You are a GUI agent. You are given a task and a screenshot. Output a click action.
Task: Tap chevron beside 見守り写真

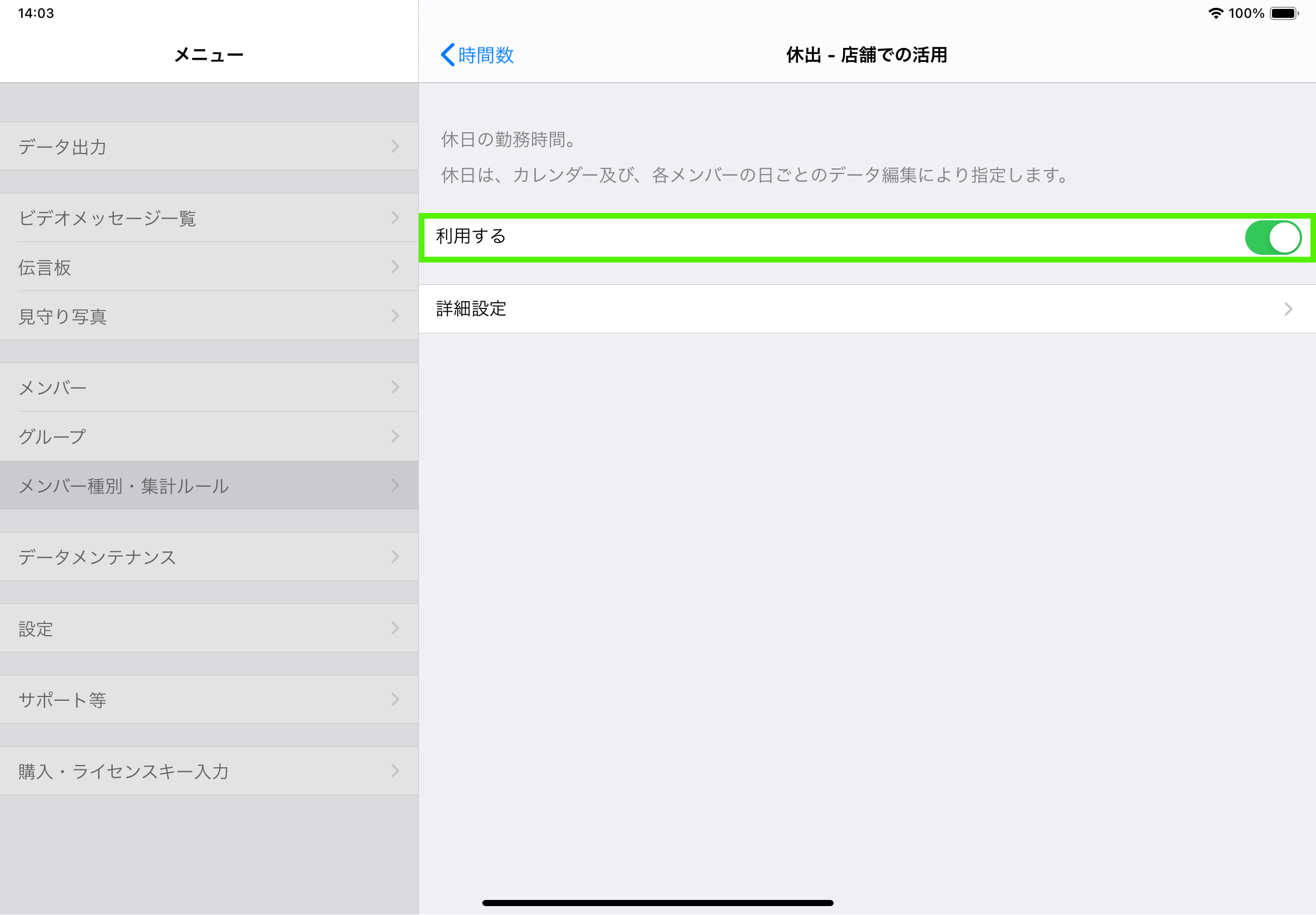point(395,316)
